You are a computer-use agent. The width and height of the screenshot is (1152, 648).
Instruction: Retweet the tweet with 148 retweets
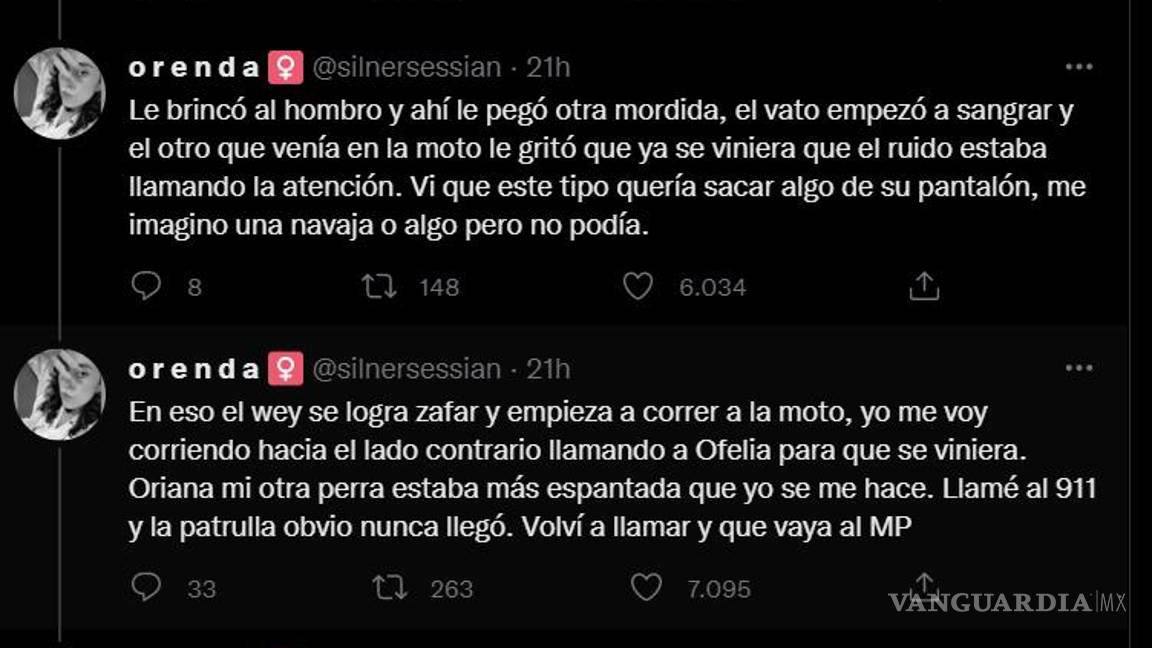(379, 287)
